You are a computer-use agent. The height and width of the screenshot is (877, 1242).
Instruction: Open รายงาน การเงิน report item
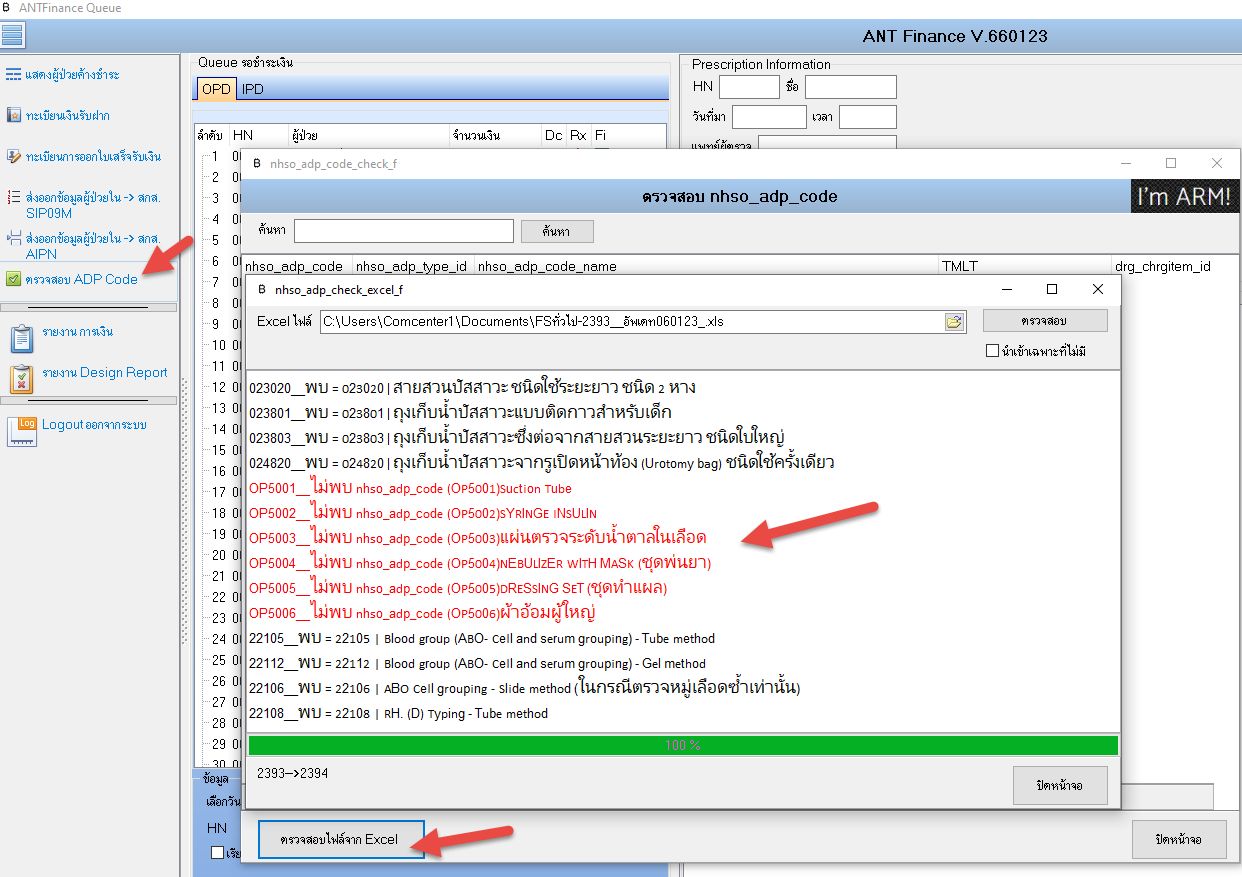[x=62, y=337]
